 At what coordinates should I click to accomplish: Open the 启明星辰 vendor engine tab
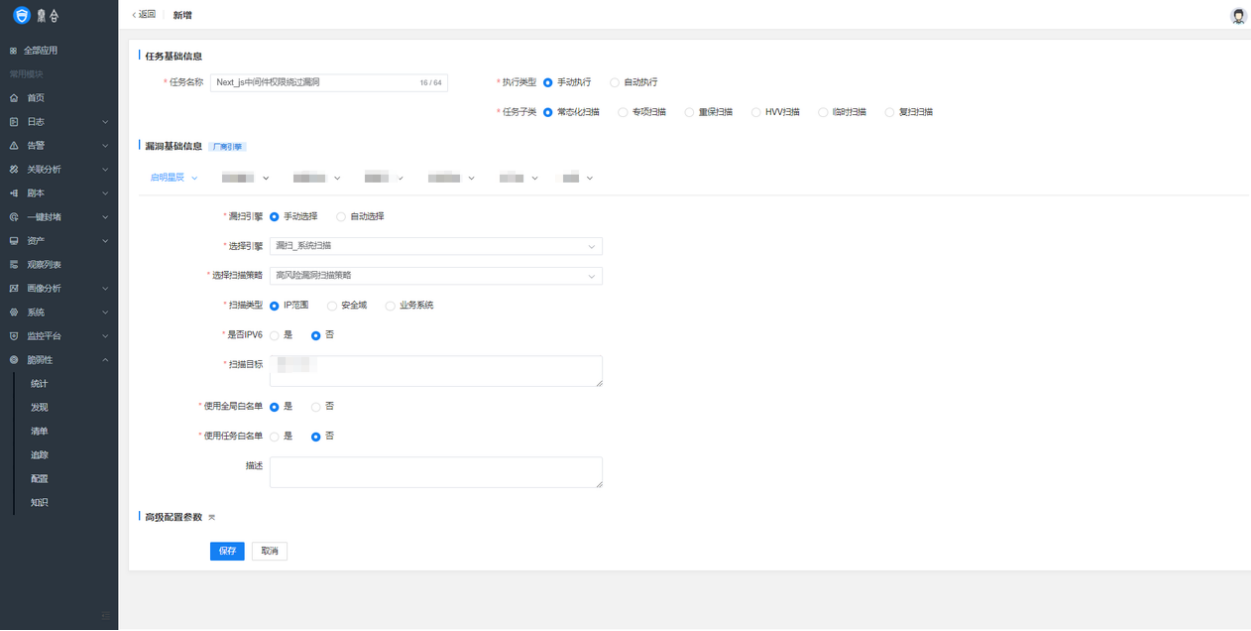(174, 178)
